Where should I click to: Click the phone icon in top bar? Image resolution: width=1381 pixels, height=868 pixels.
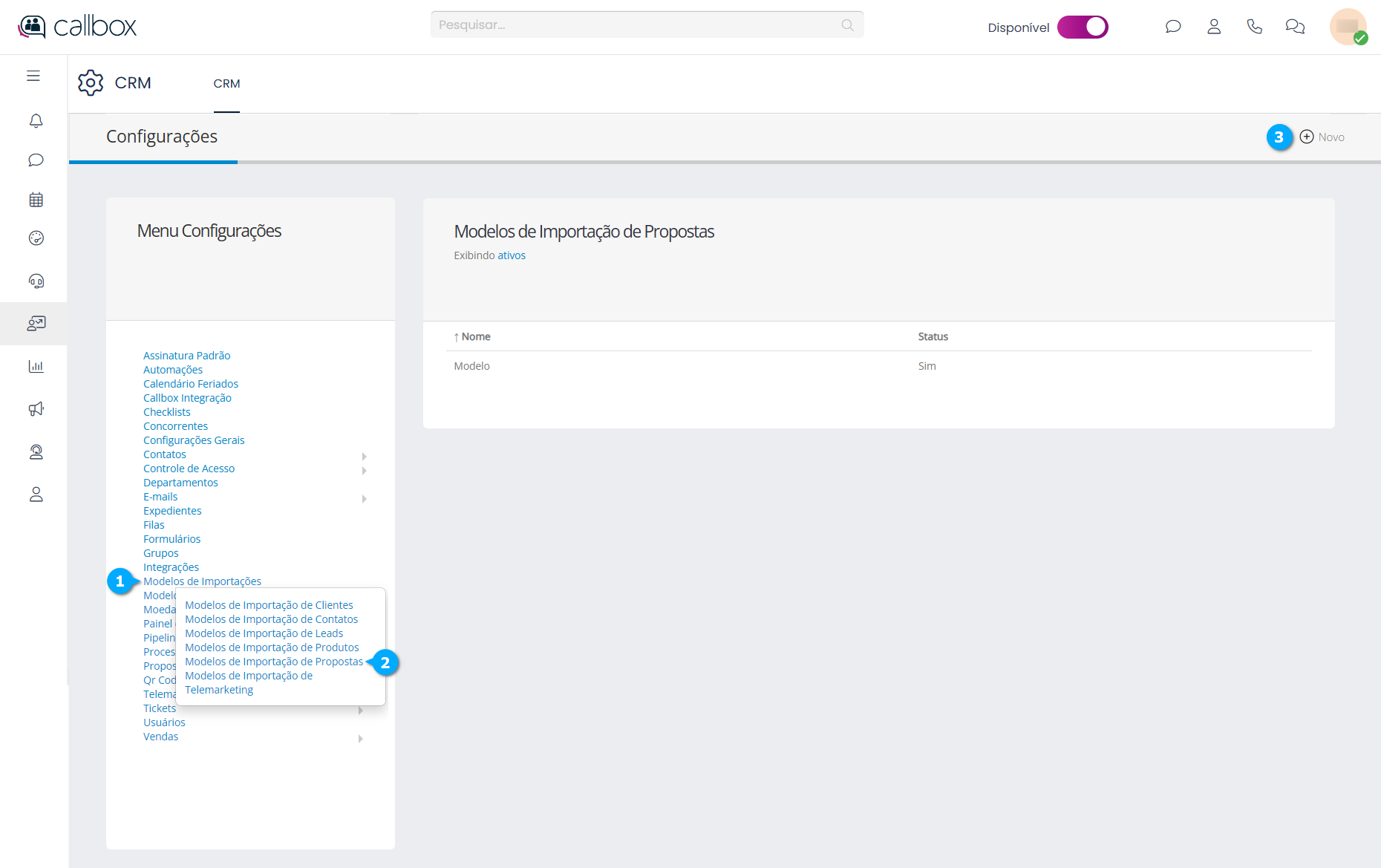click(1254, 27)
